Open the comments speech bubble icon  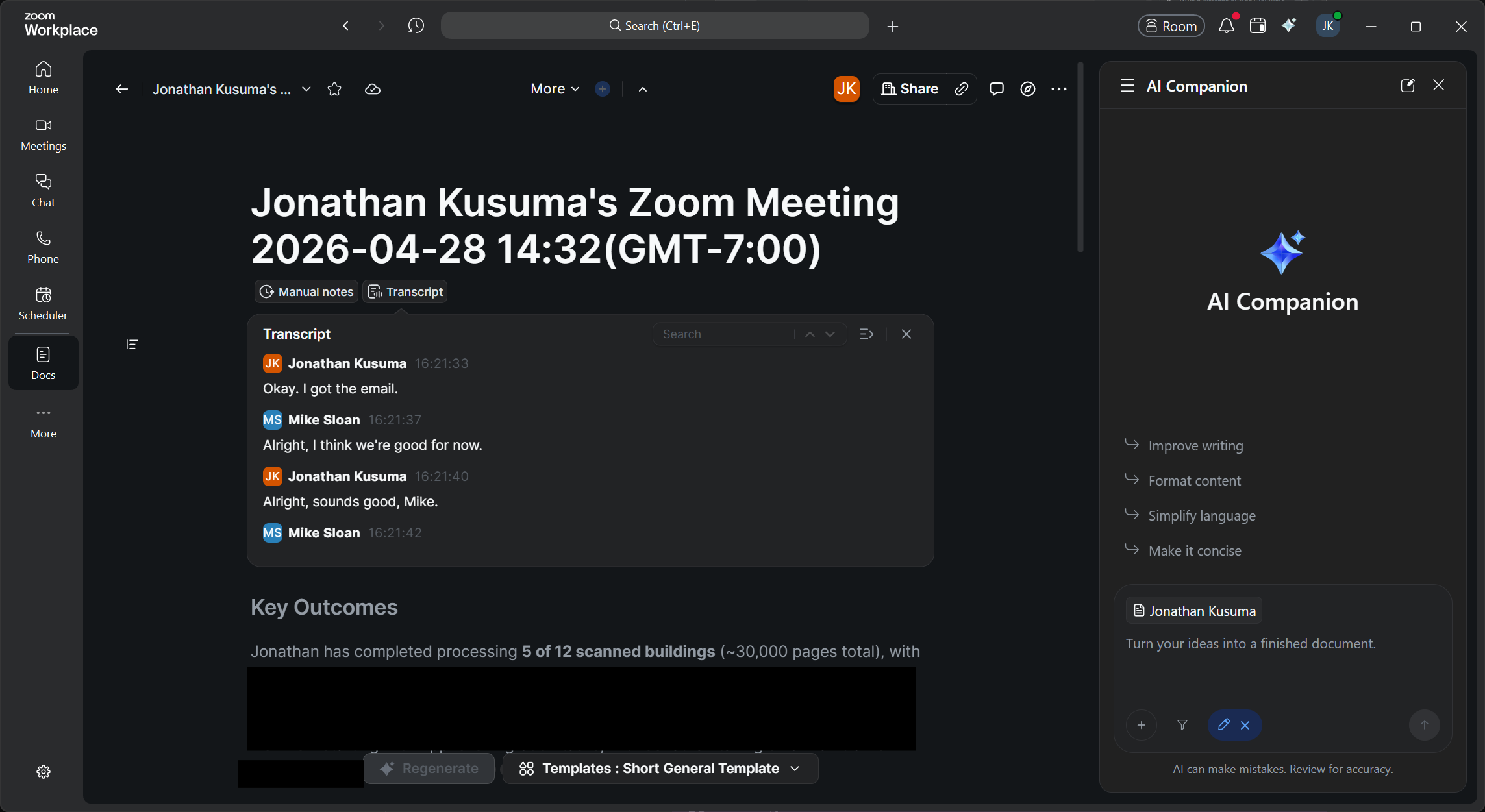(997, 89)
